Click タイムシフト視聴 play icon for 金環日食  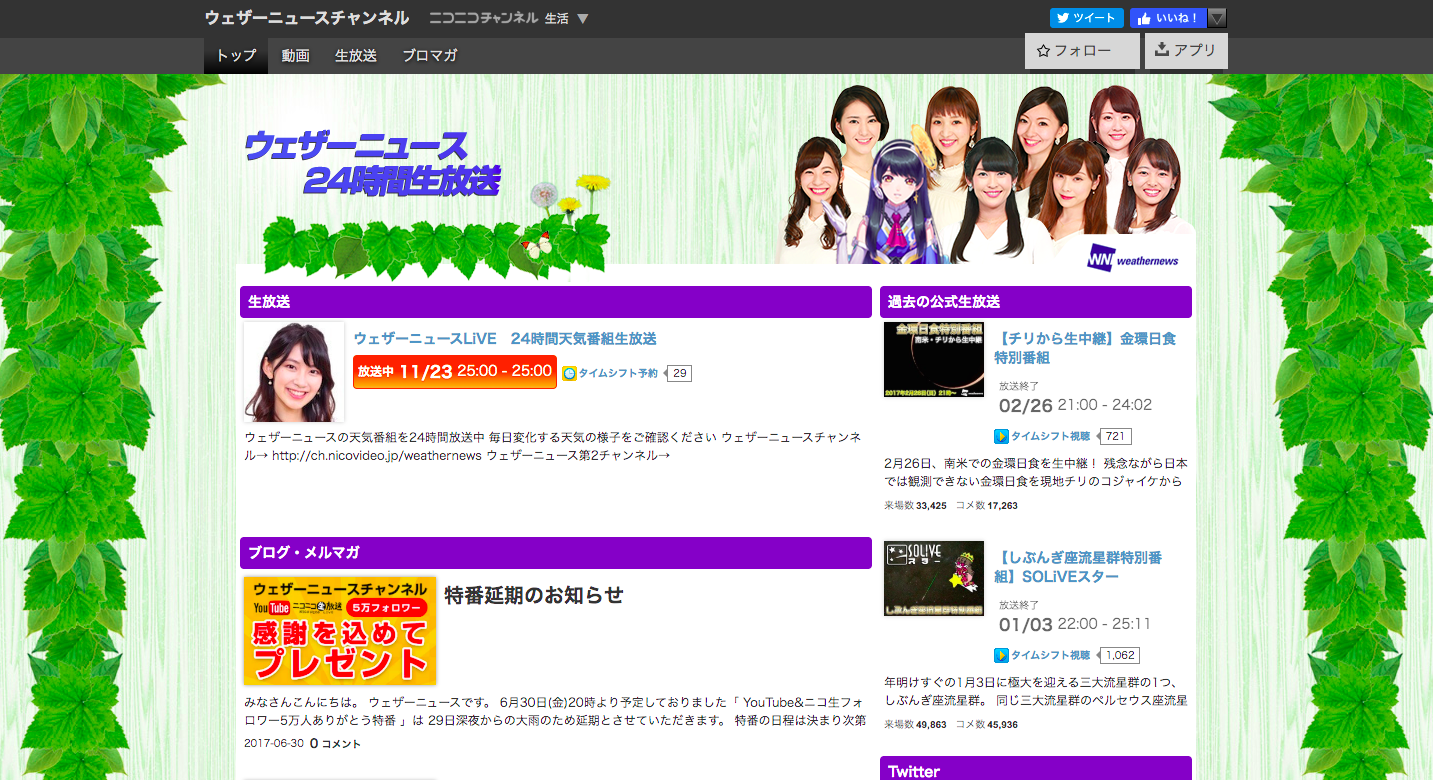click(x=1001, y=436)
